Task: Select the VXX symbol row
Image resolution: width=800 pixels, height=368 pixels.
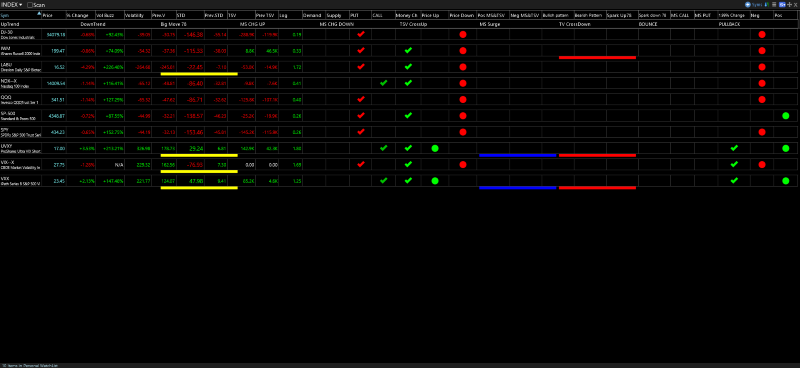Action: tap(20, 180)
